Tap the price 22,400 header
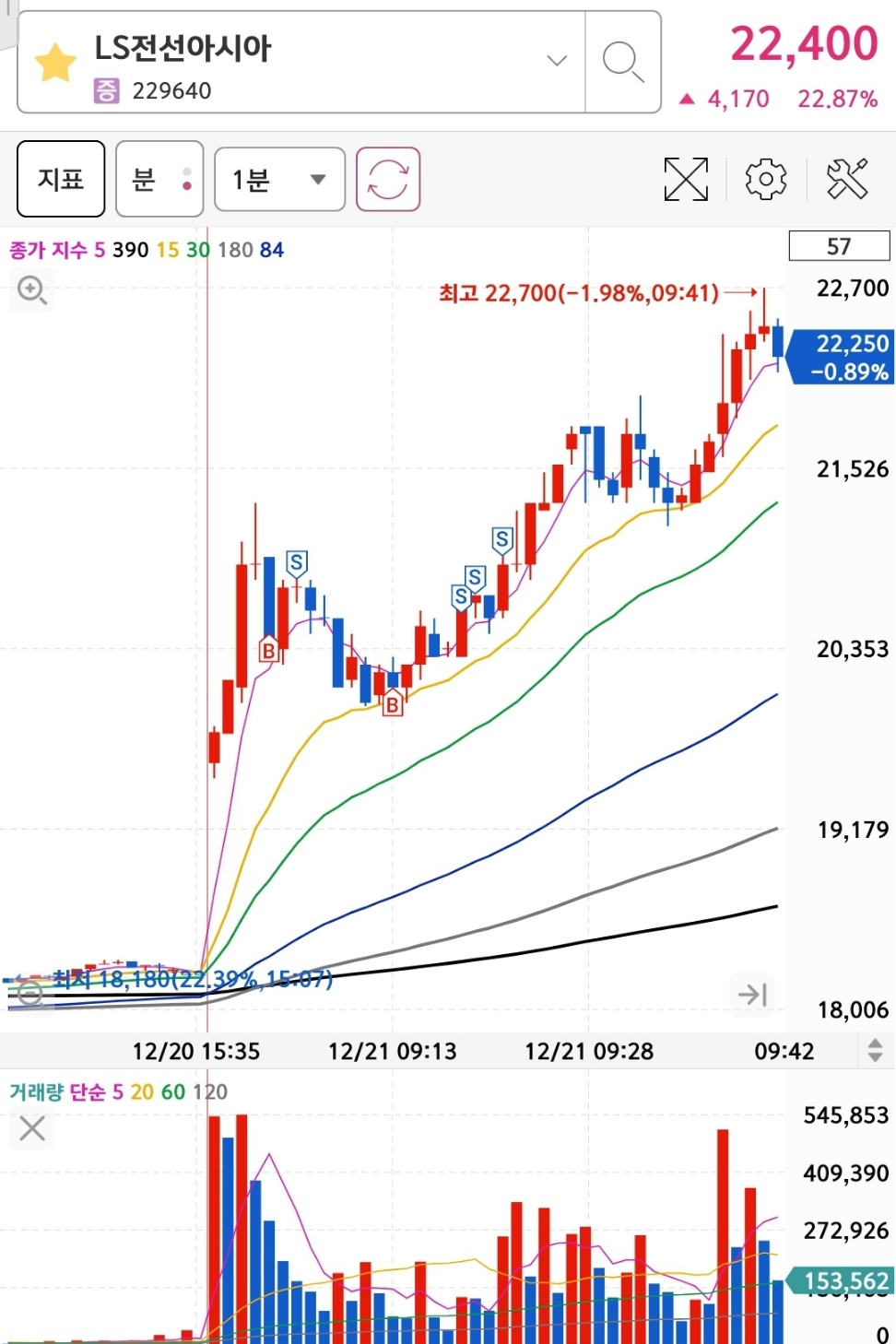This screenshot has width=896, height=1344. pyautogui.click(x=804, y=43)
